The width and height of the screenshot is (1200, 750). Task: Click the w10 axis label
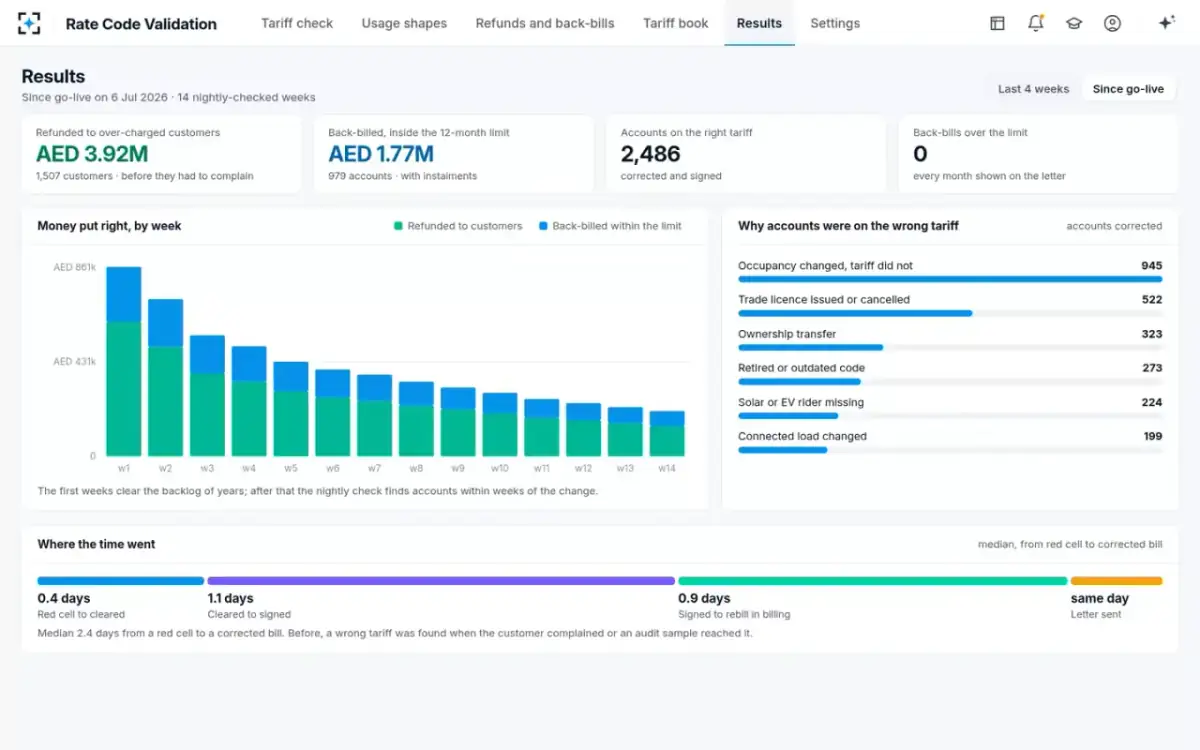point(500,468)
